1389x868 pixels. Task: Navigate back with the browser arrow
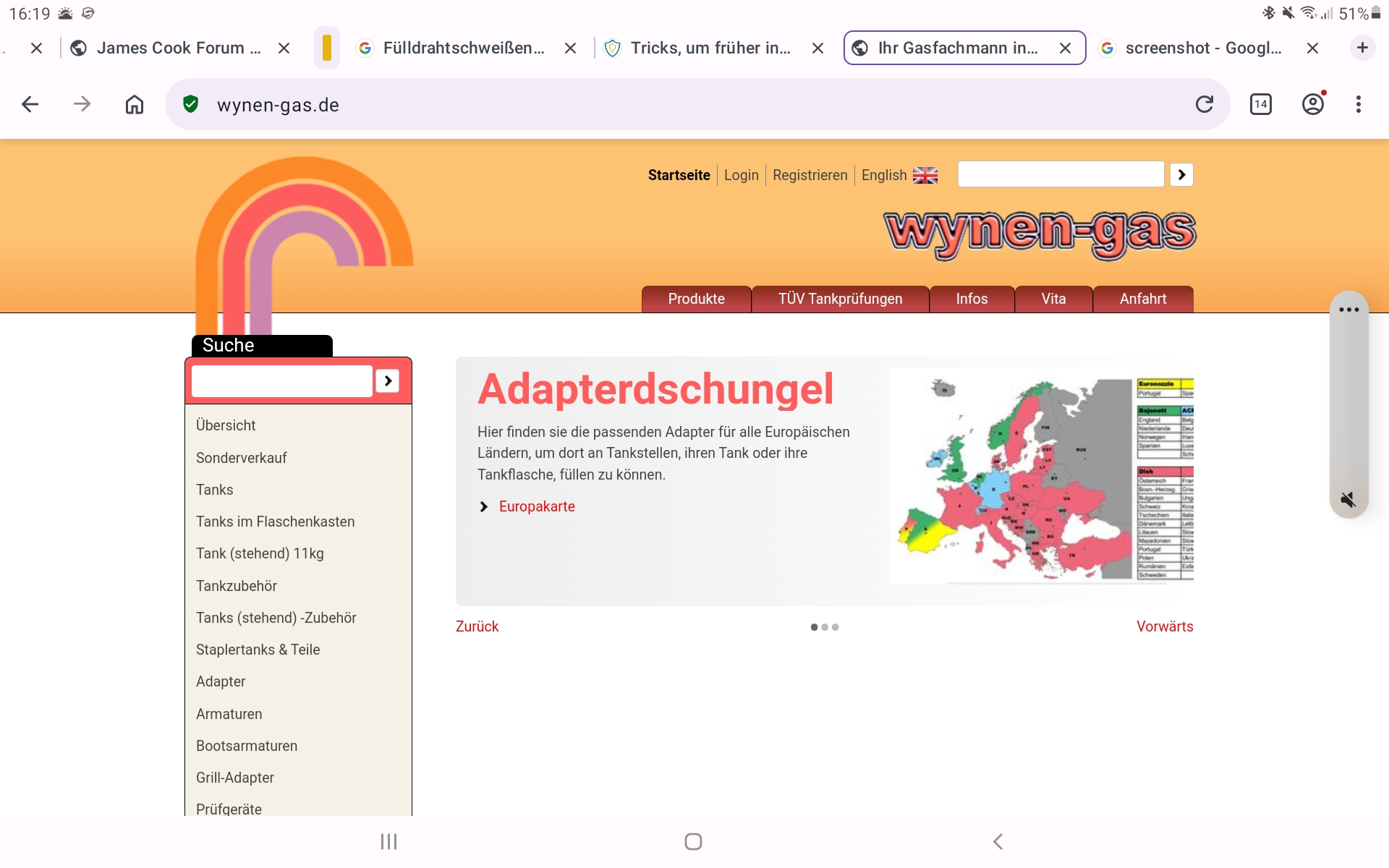point(30,104)
